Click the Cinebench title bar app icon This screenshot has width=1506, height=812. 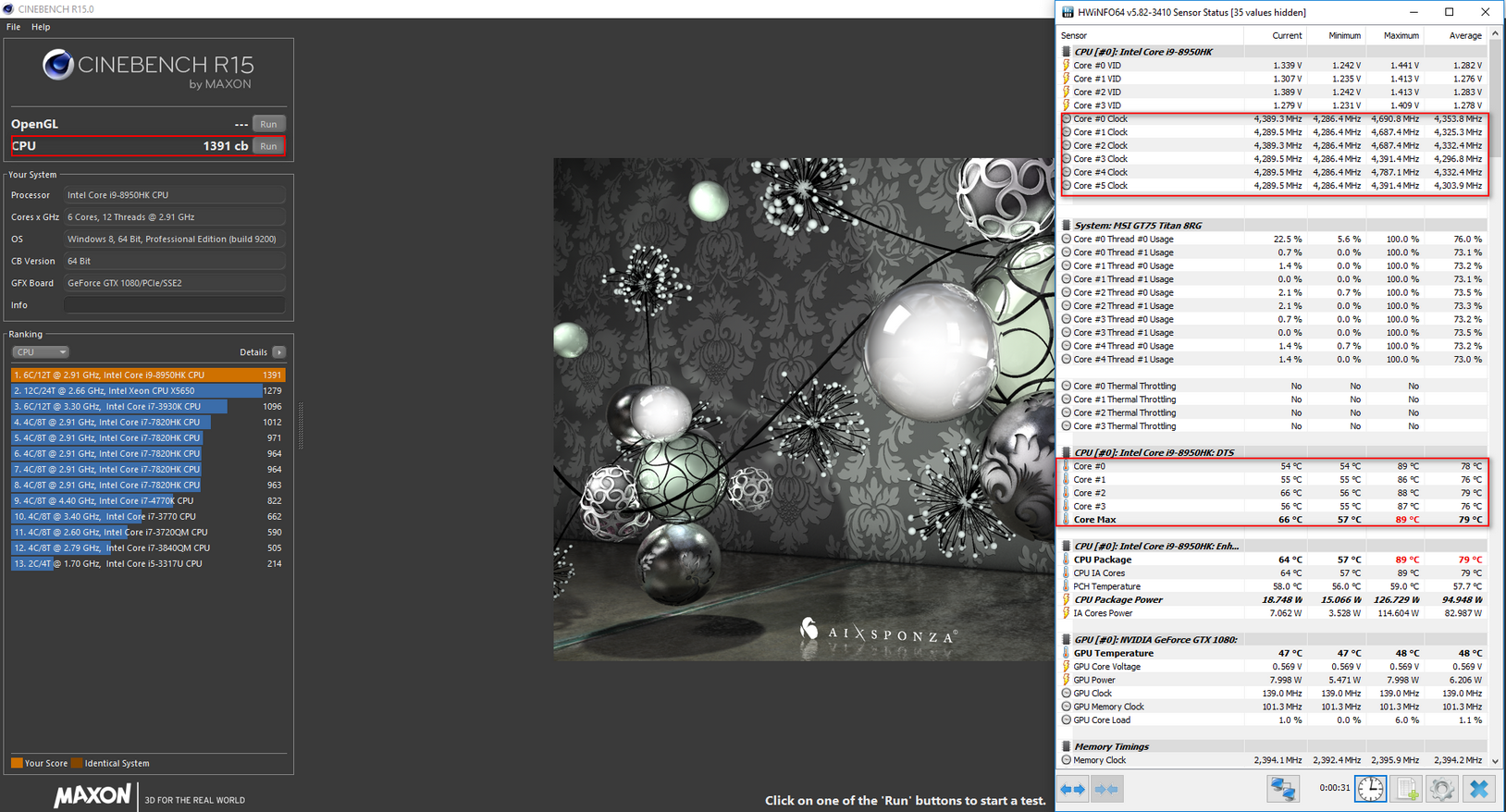tap(8, 8)
